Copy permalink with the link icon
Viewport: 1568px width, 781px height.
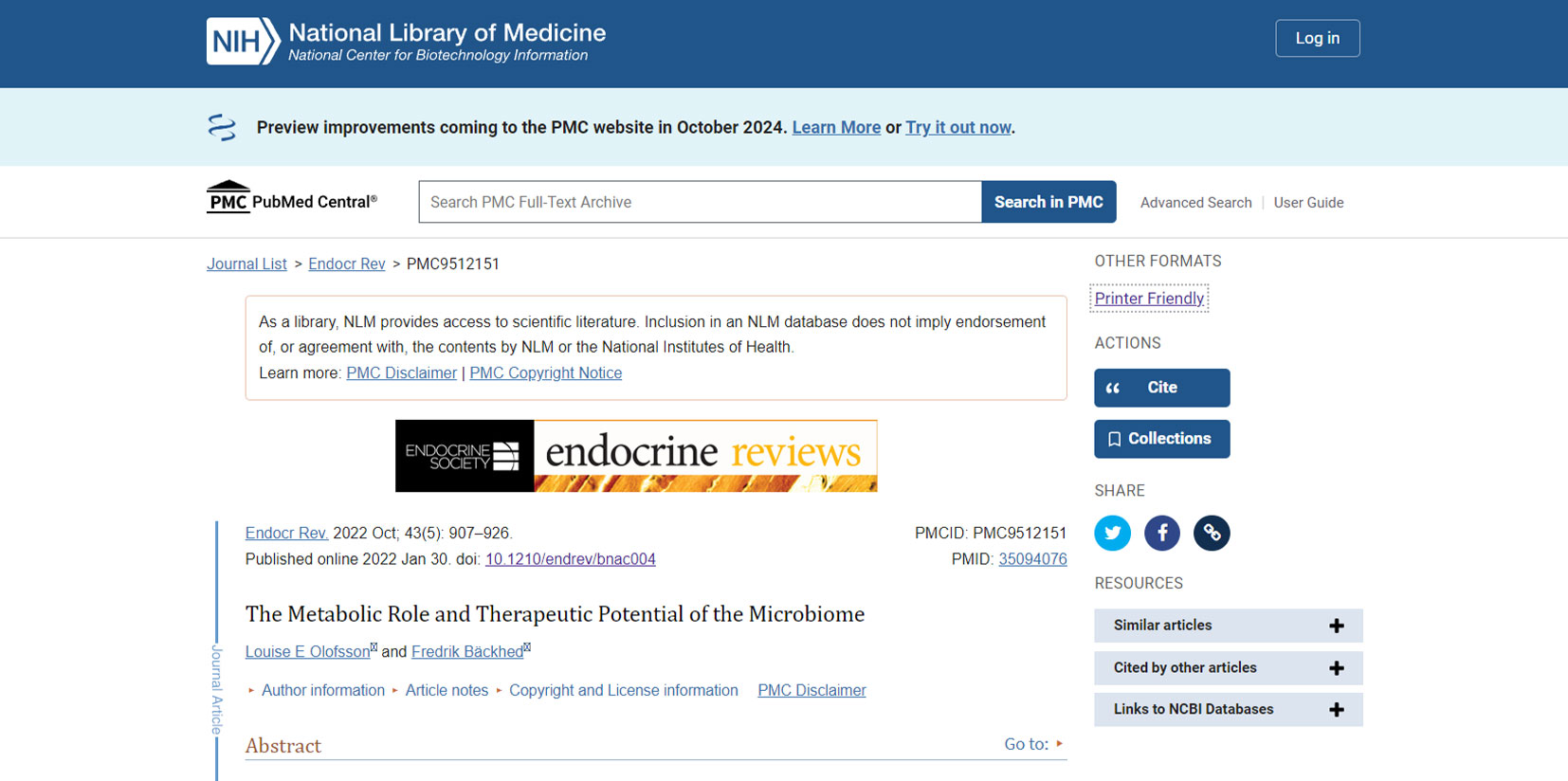coord(1211,533)
